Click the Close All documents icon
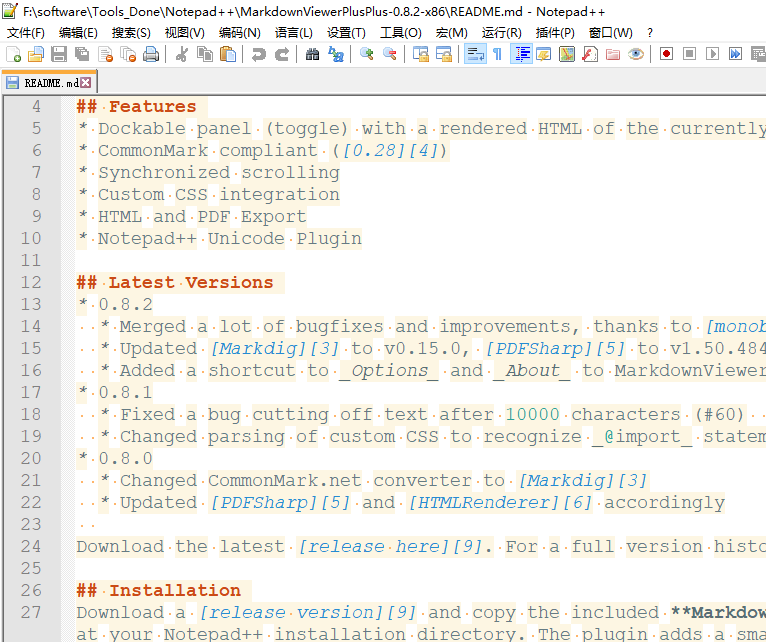The image size is (766, 642). pyautogui.click(x=128, y=54)
